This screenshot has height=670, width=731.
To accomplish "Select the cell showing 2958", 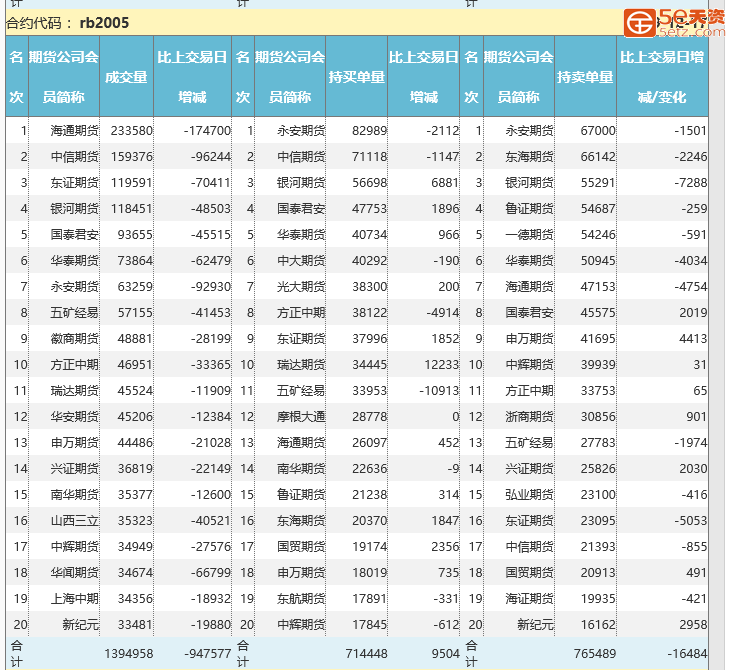I will tap(693, 624).
